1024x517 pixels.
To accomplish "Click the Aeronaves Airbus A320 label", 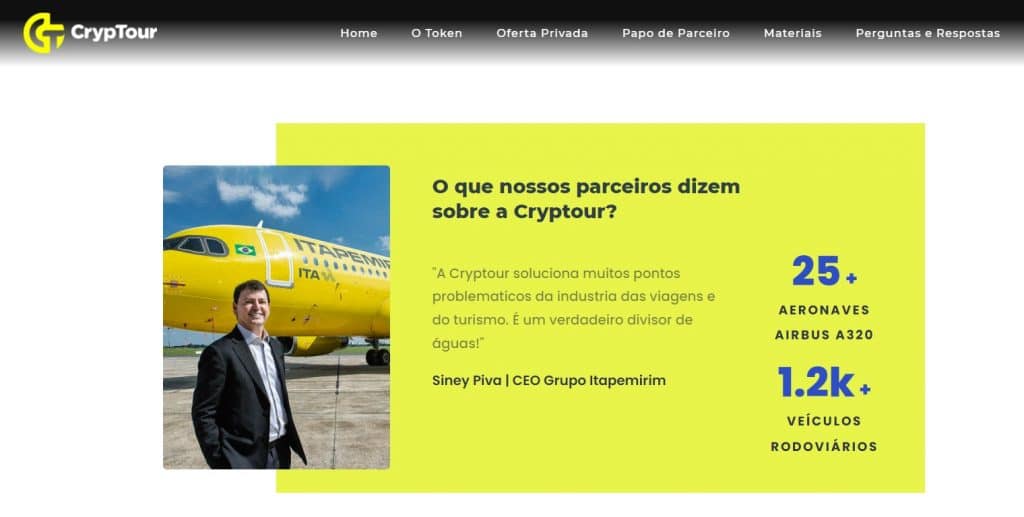I will [x=824, y=322].
